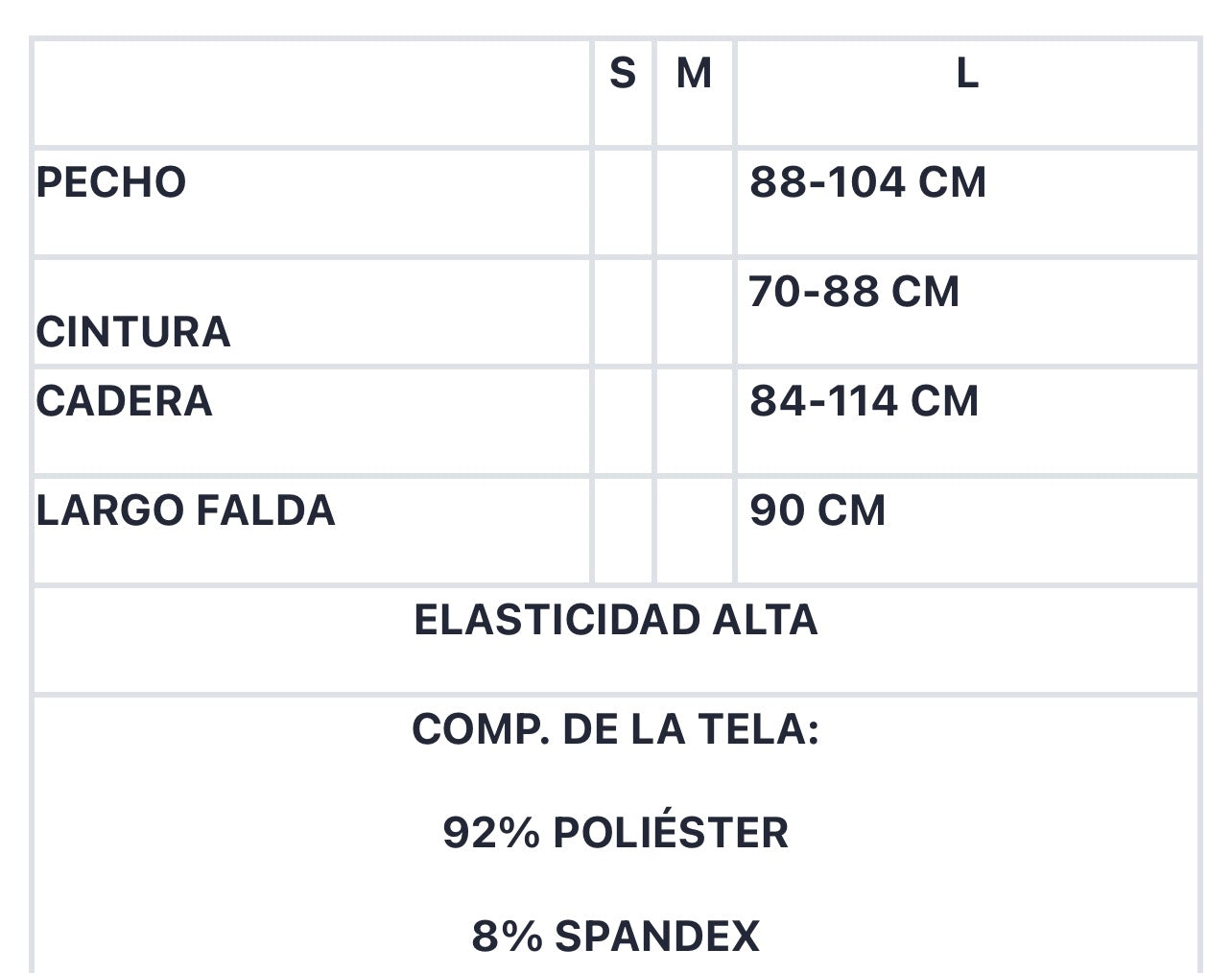Click the 88-104 CM chest measurement
This screenshot has height=973, width=1232.
[868, 182]
